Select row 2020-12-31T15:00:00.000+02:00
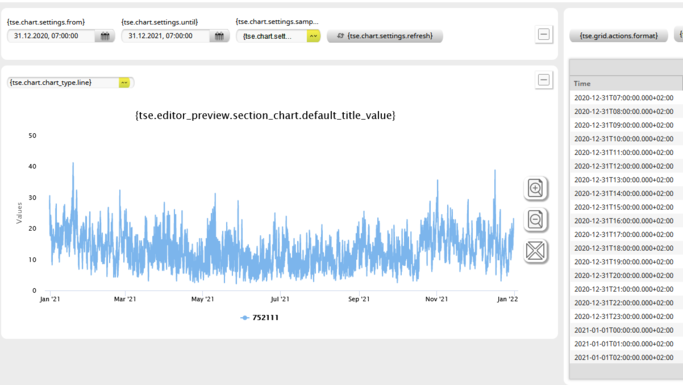 click(626, 207)
